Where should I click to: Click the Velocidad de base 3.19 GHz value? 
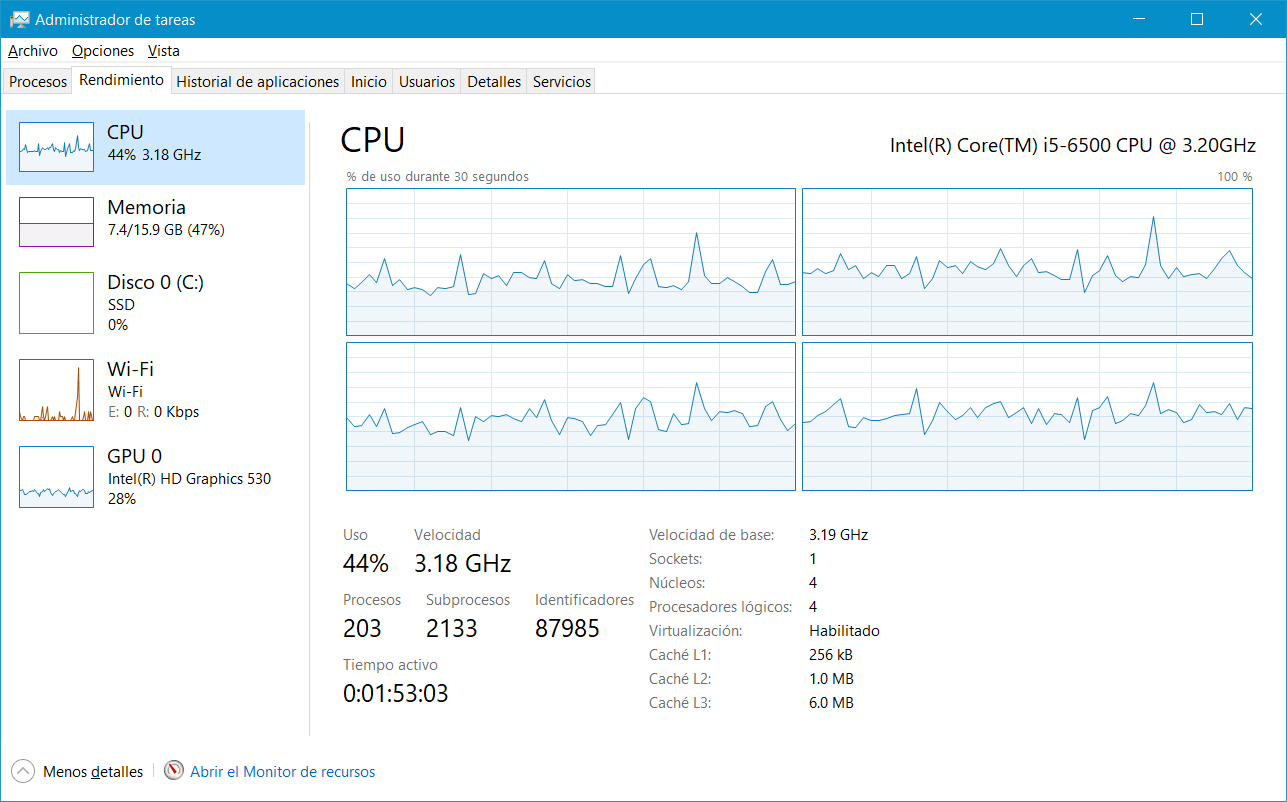[x=839, y=535]
